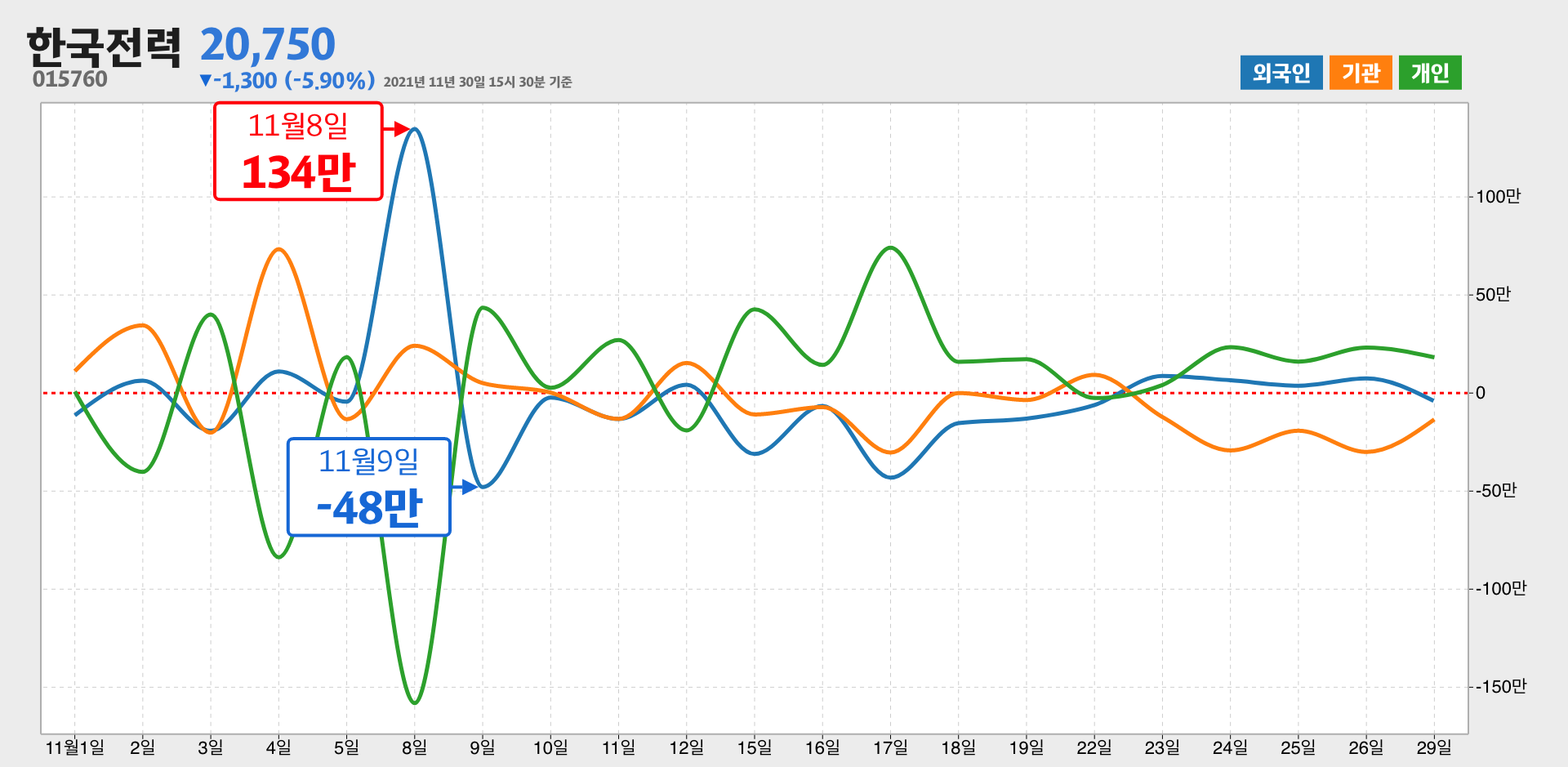Click the -50만 y-axis label
The height and width of the screenshot is (767, 1568).
1495,491
